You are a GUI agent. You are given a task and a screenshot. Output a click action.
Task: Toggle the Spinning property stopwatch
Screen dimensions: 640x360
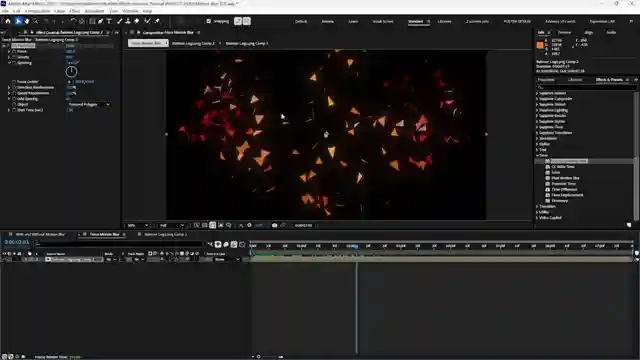[x=14, y=63]
